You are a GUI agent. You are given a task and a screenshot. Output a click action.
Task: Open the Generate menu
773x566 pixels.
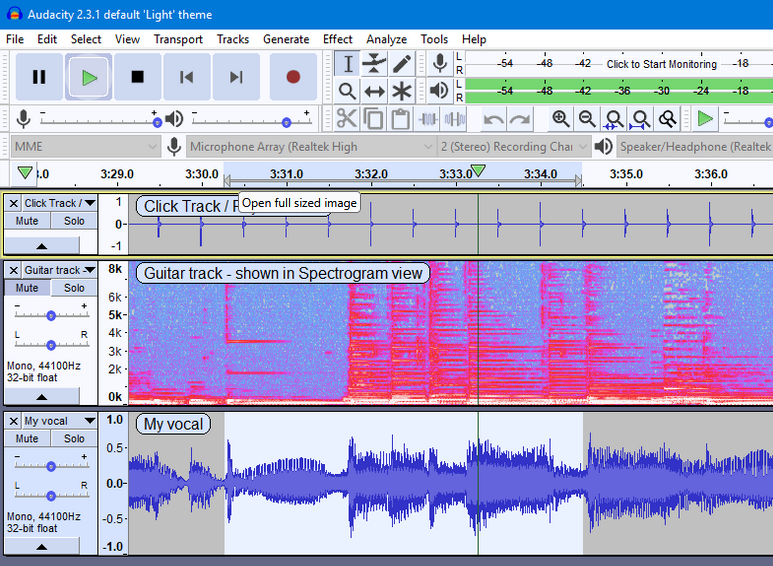click(286, 39)
